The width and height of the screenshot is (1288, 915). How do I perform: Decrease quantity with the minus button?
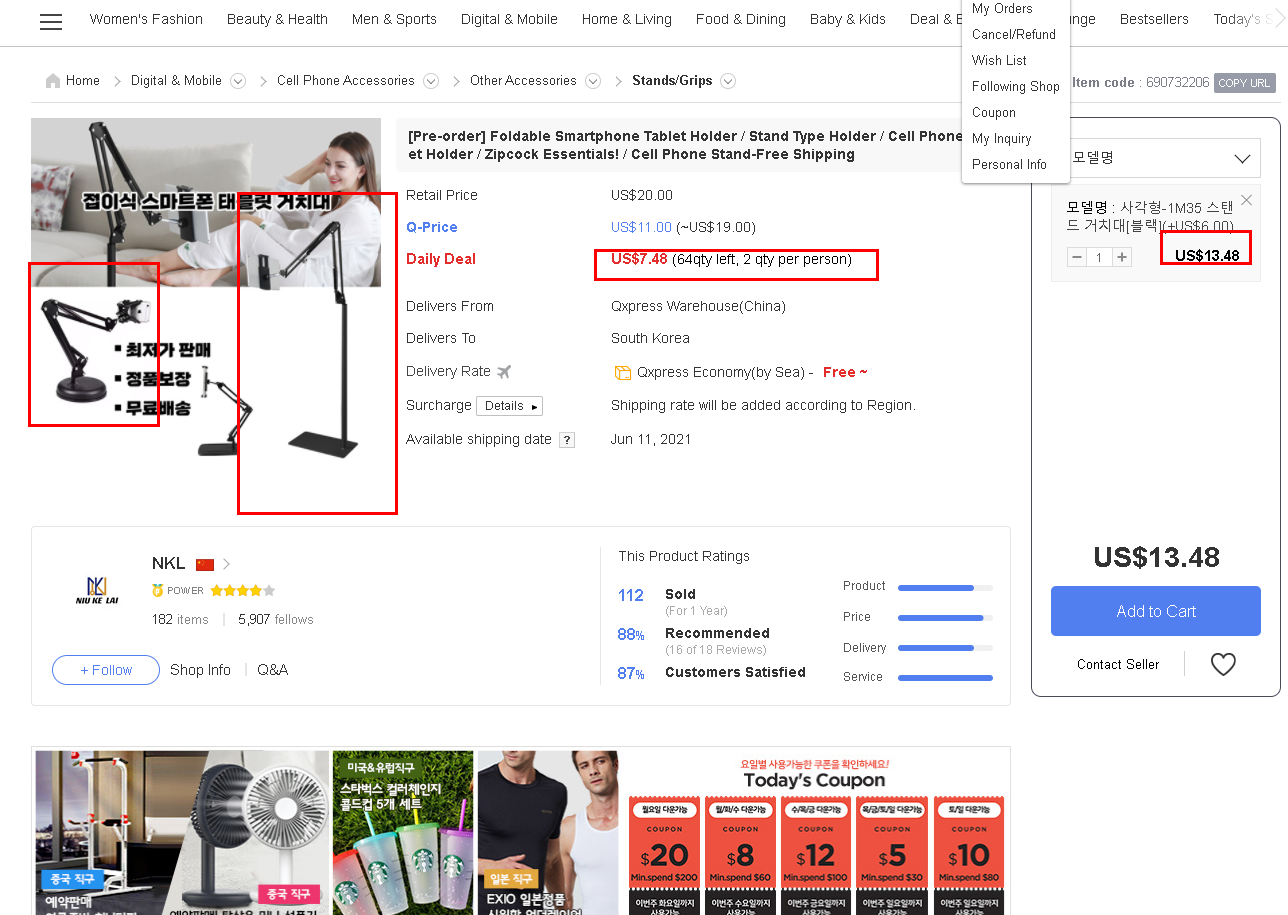click(1077, 257)
